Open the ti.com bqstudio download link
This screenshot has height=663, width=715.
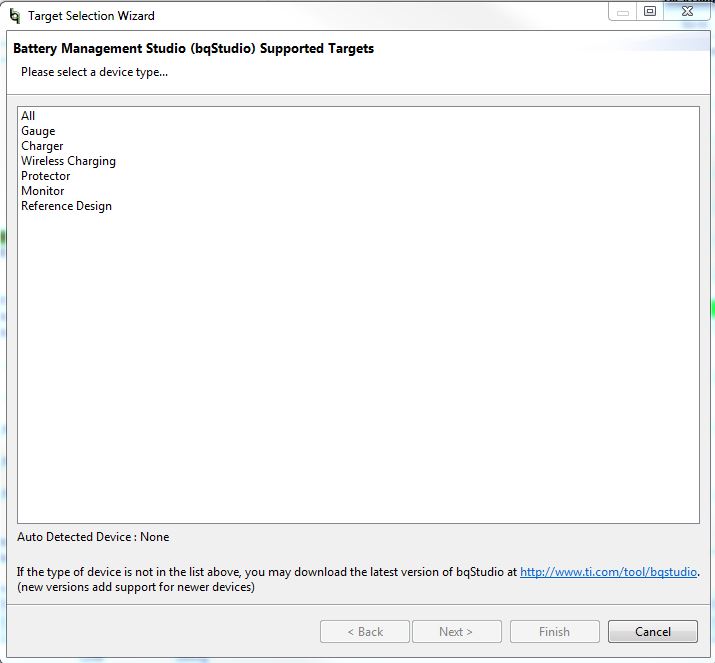click(608, 572)
